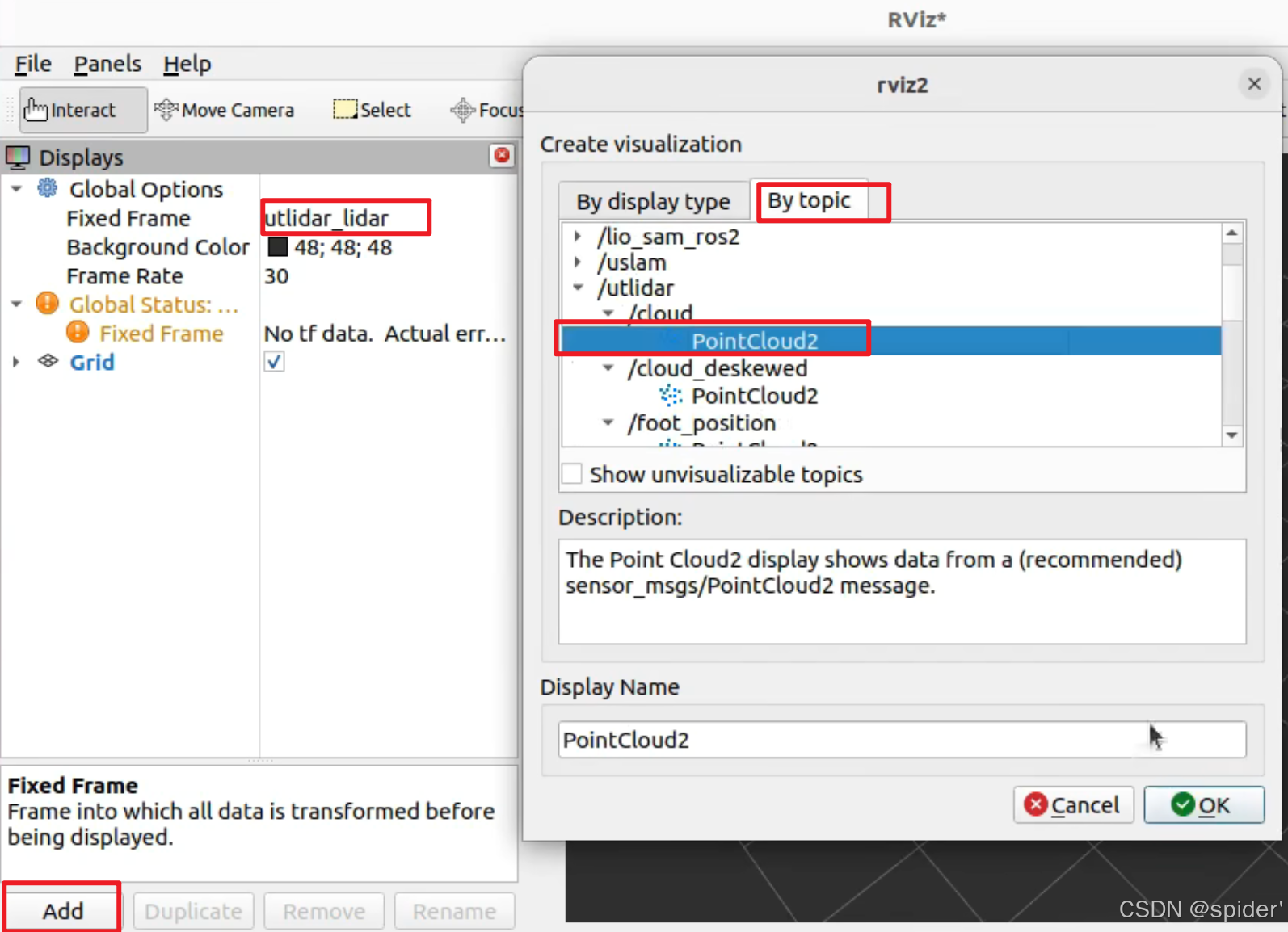Screen dimensions: 1288x932
Task: Collapse the /foot_position topic node
Action: [x=608, y=422]
